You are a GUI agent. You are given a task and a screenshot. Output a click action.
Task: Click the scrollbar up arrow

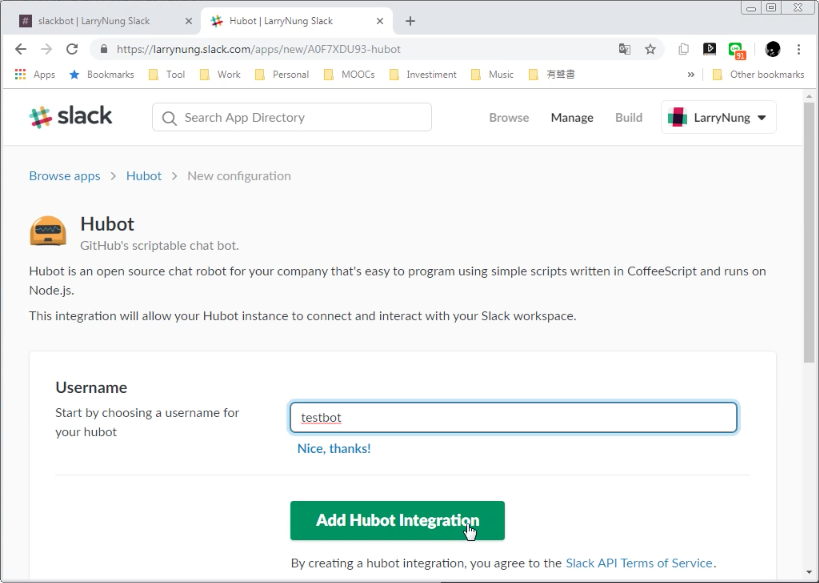tap(809, 96)
